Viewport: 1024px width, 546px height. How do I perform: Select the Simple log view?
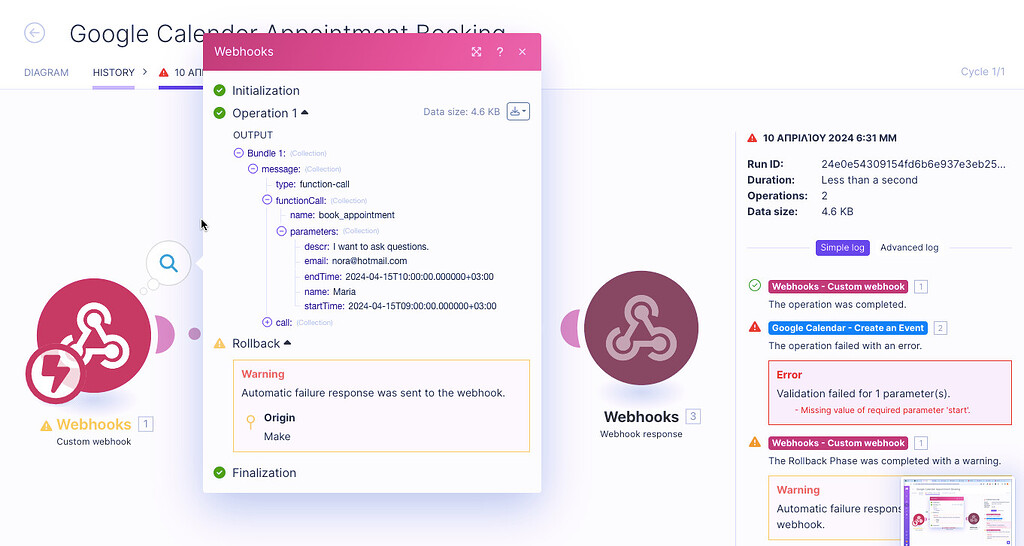pos(842,248)
